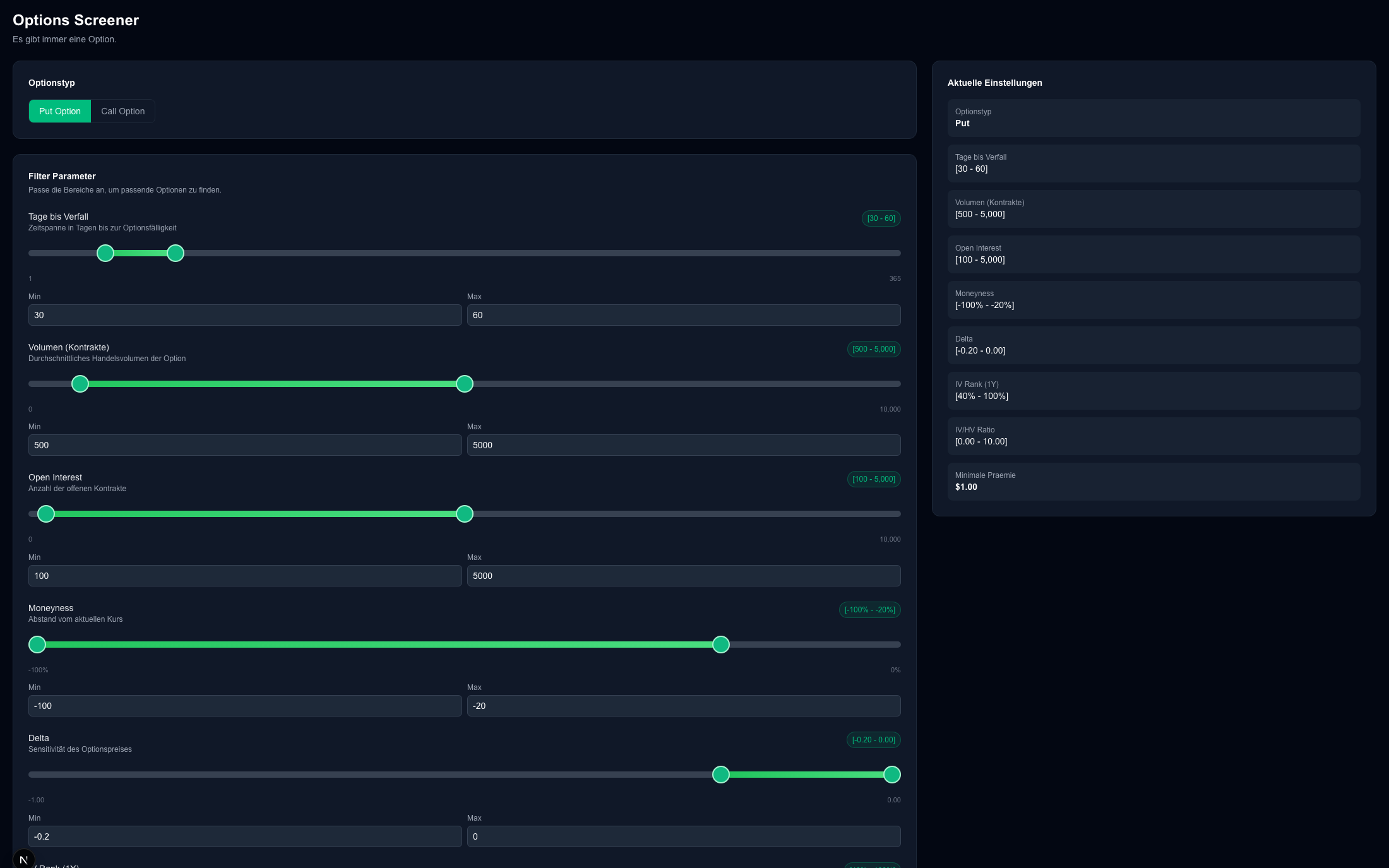The image size is (1389, 868).
Task: Click the Volumen (Kontrakte) summary card
Action: 1154,209
